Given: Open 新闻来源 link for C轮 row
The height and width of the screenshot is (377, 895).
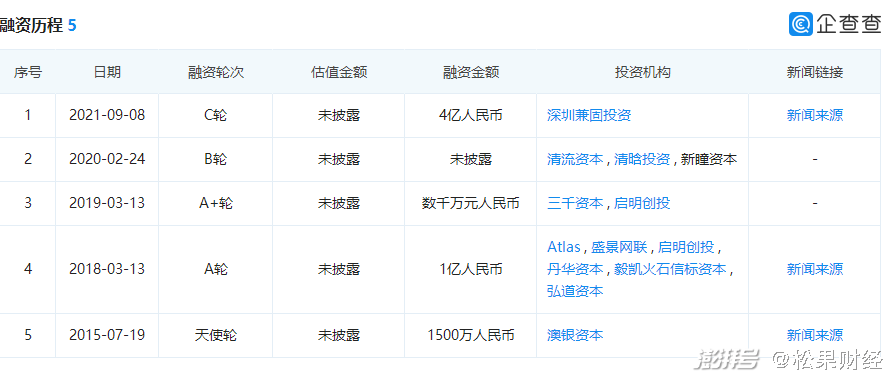Looking at the screenshot, I should coord(815,115).
